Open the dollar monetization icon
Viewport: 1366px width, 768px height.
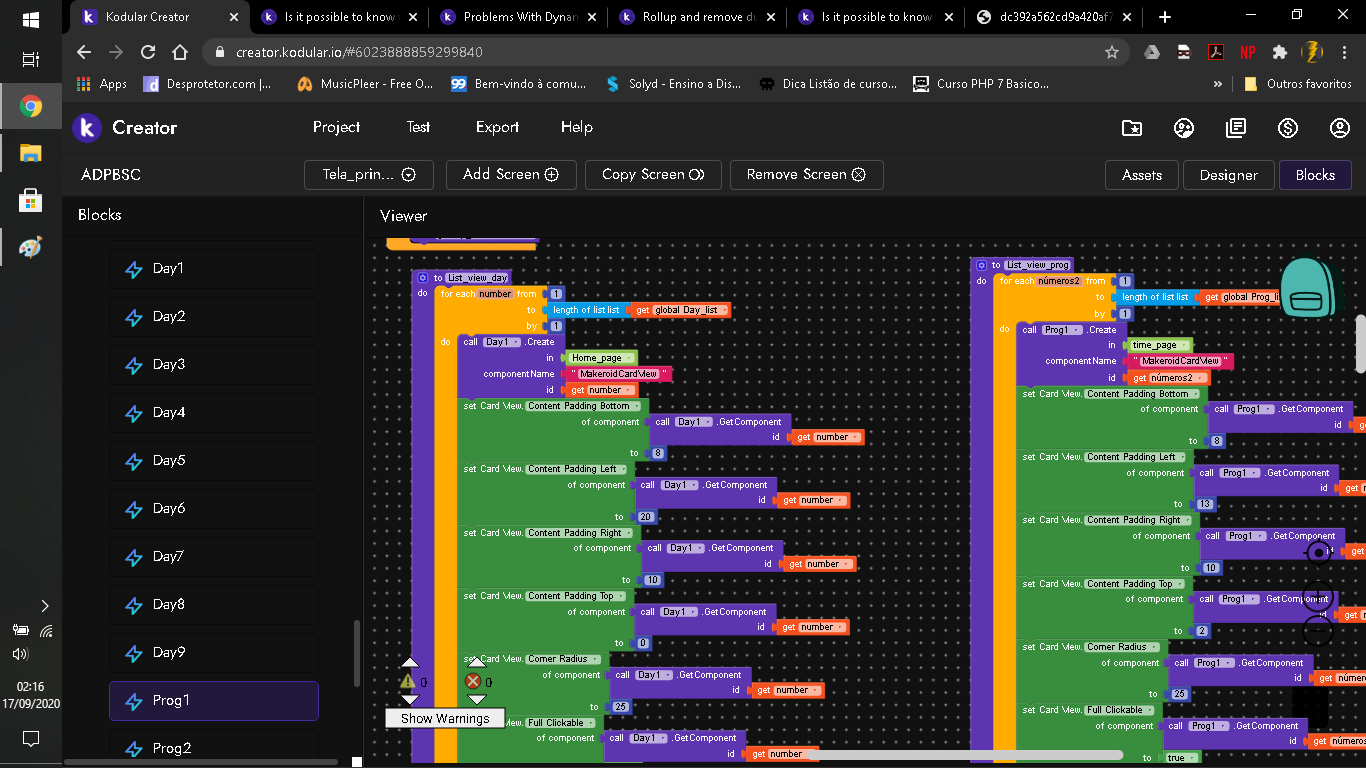(1288, 128)
